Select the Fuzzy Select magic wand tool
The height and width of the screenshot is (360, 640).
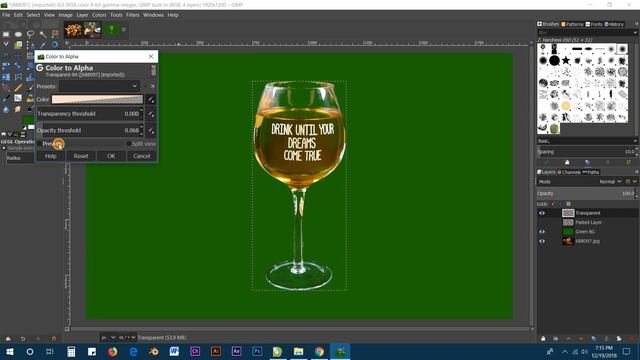tap(43, 34)
